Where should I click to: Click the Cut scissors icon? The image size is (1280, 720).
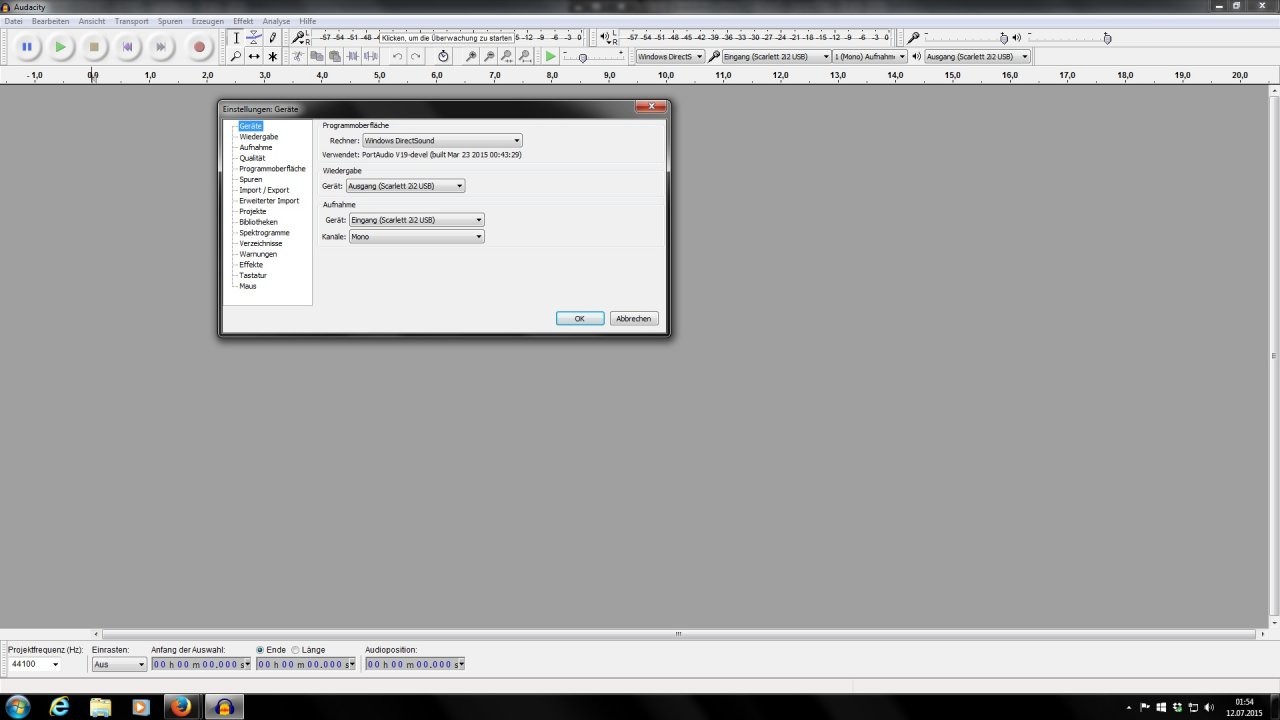click(298, 57)
